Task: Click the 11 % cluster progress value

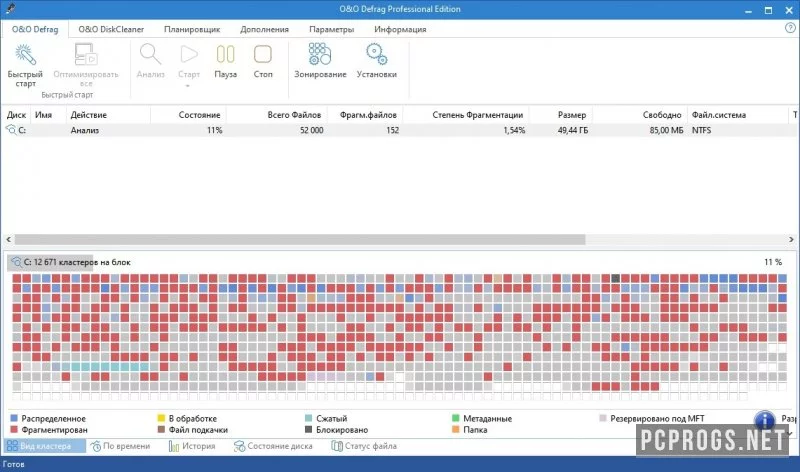Action: pos(772,262)
